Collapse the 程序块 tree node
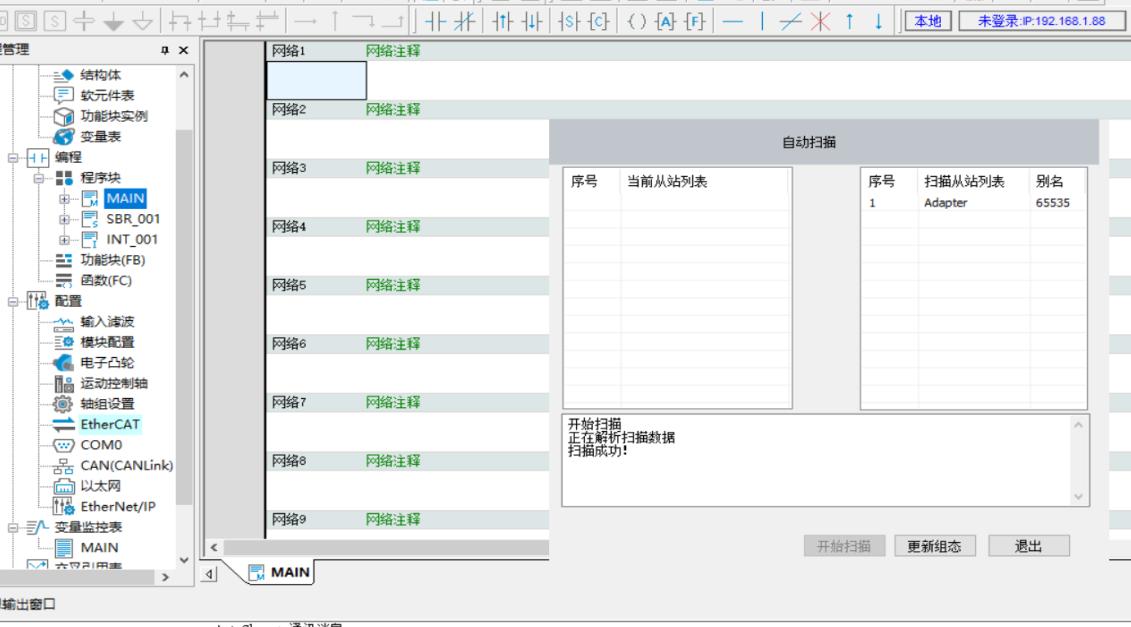Image resolution: width=1131 pixels, height=627 pixels. click(39, 177)
